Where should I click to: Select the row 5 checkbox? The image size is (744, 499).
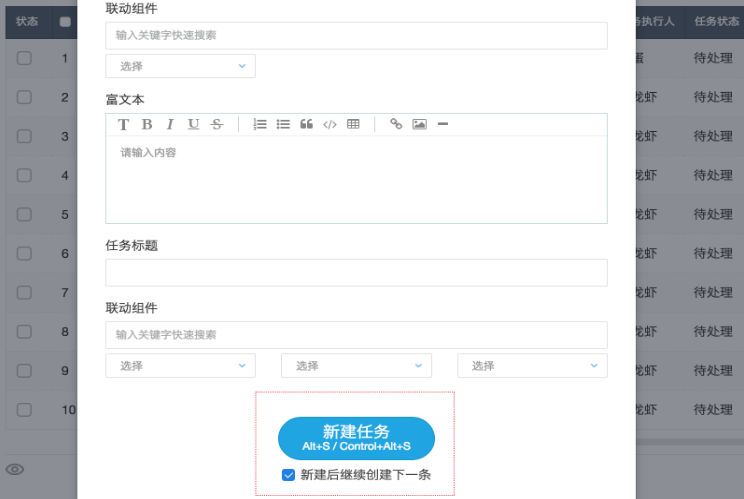(x=24, y=214)
